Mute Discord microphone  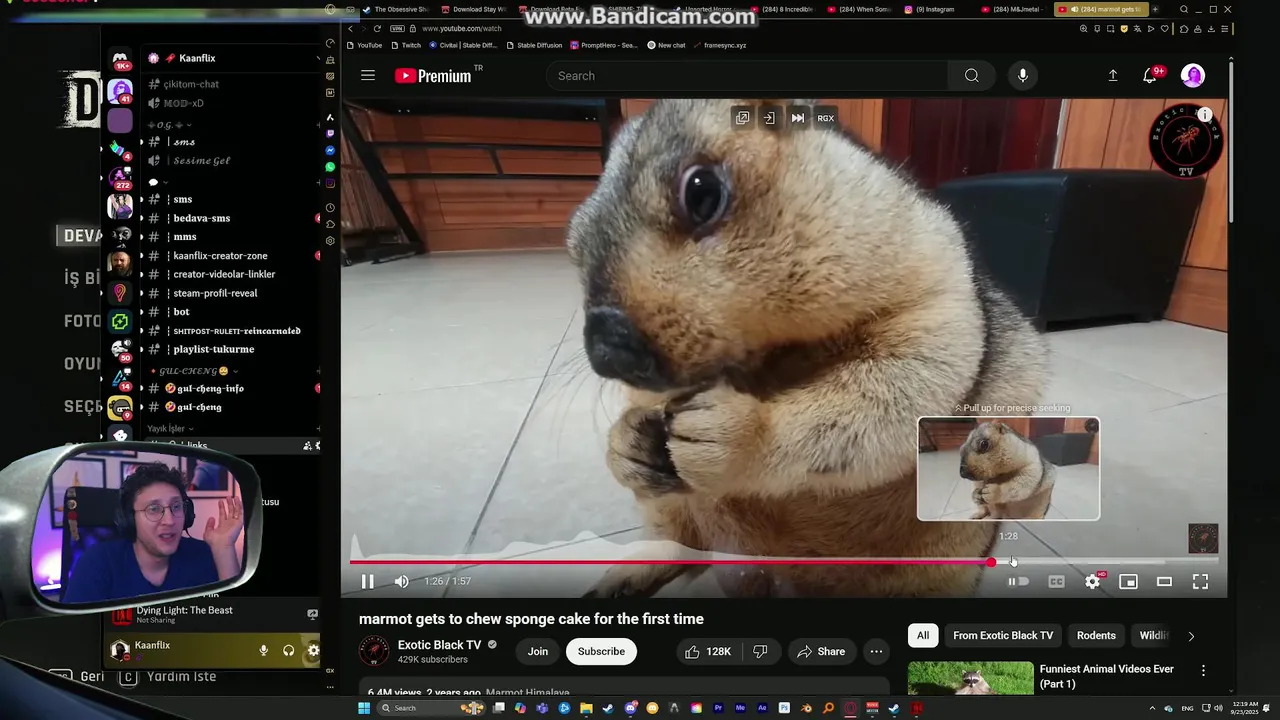[263, 650]
